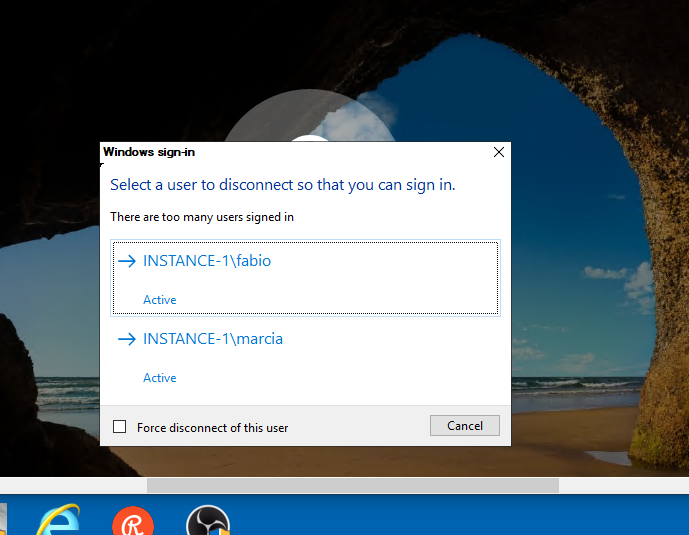The width and height of the screenshot is (689, 535).
Task: Click the Active status under fabio
Action: (160, 300)
